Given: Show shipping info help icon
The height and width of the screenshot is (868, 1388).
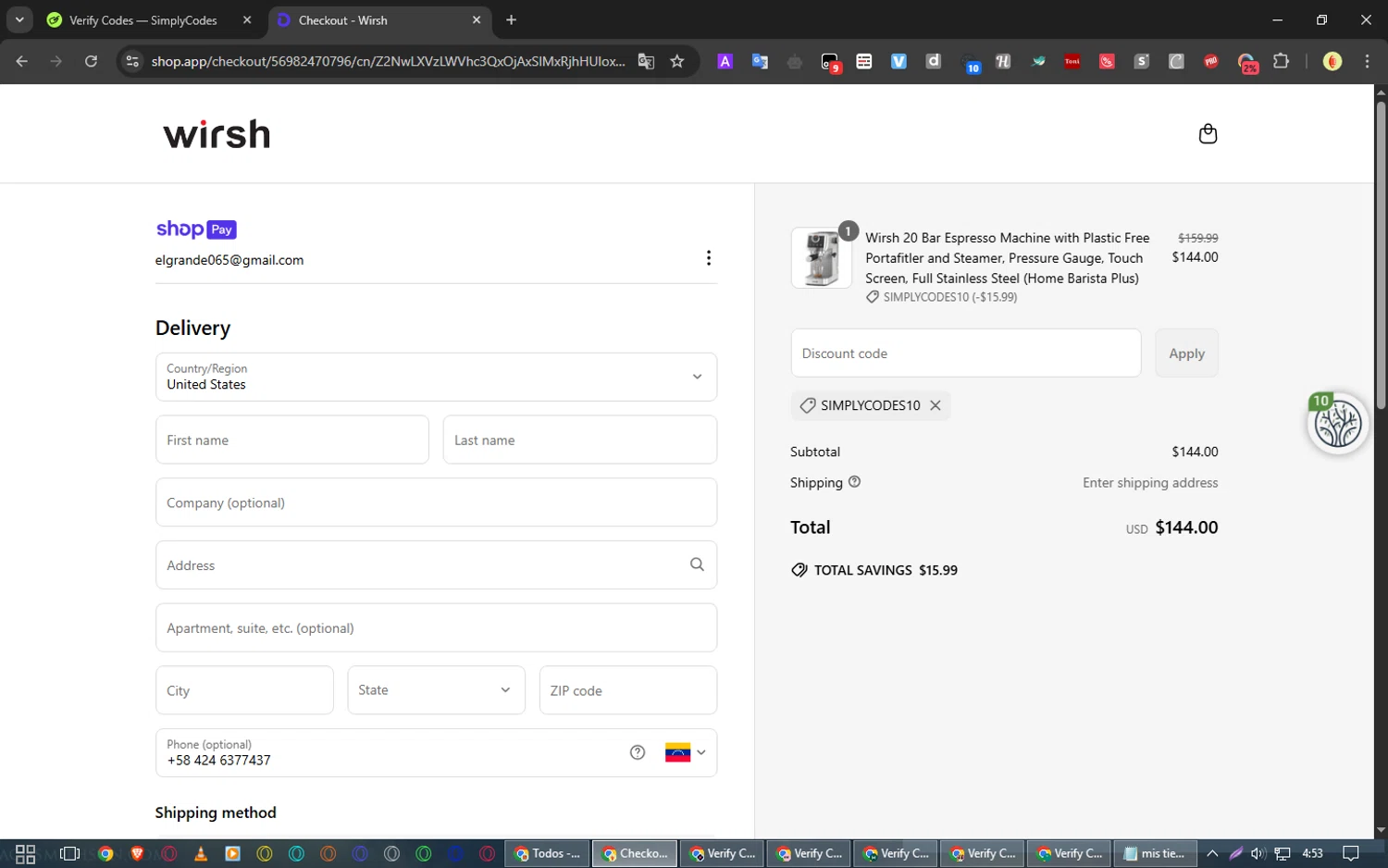Looking at the screenshot, I should click(854, 481).
